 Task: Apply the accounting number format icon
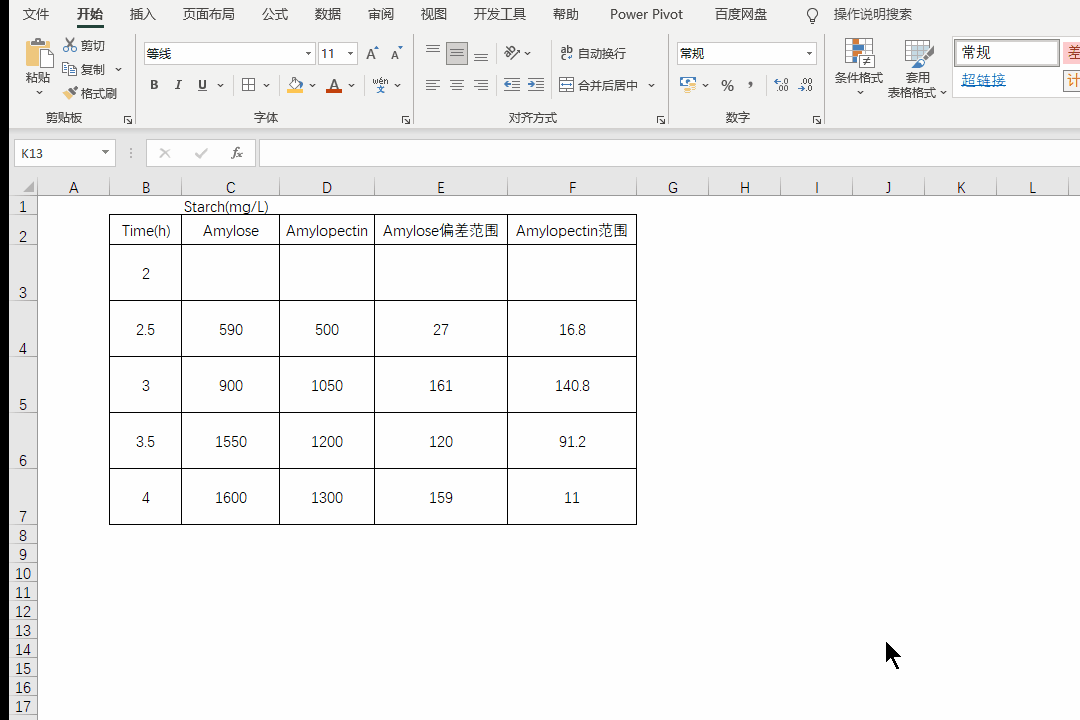click(687, 85)
